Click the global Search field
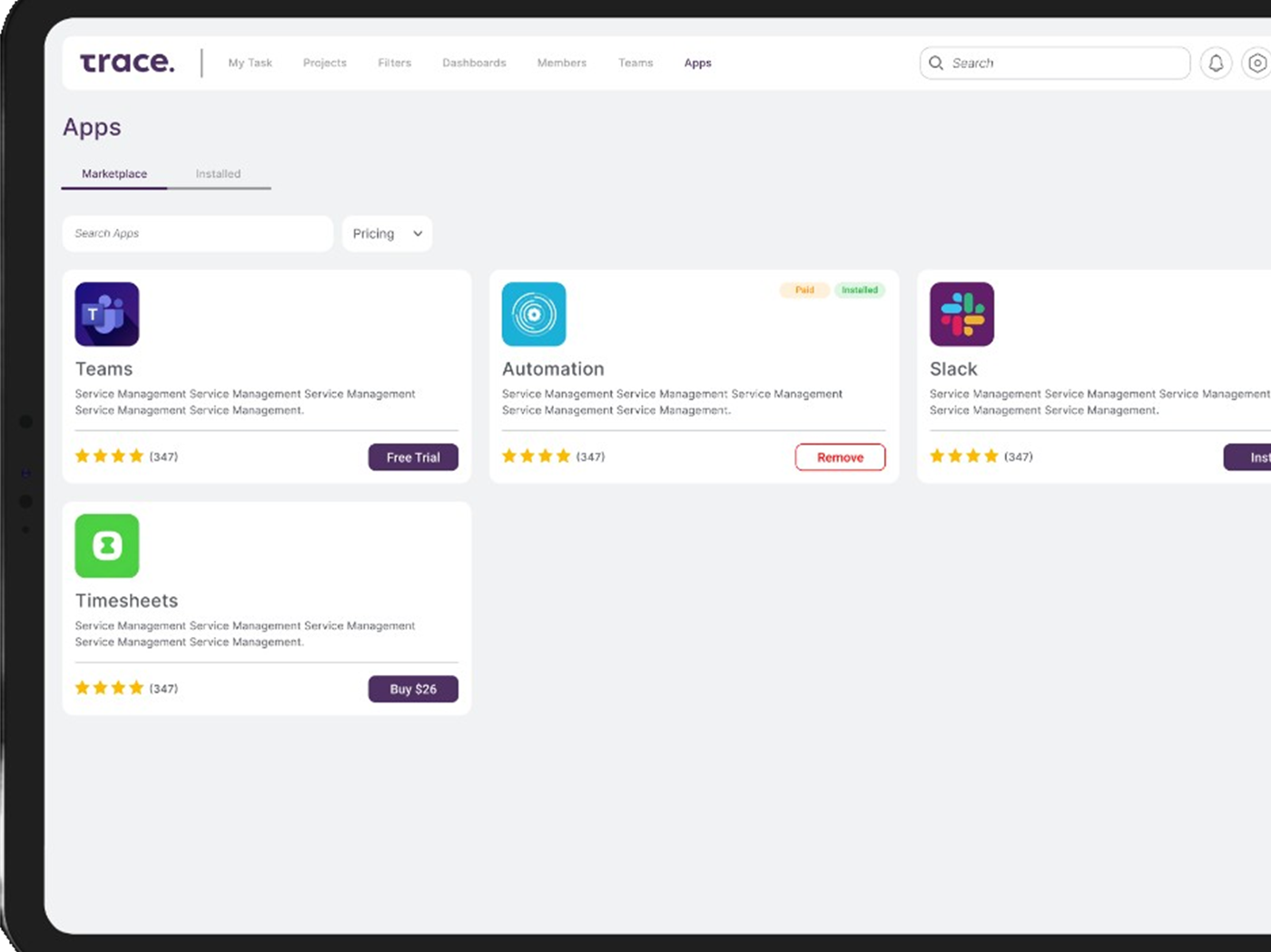This screenshot has height=952, width=1271. (1055, 64)
